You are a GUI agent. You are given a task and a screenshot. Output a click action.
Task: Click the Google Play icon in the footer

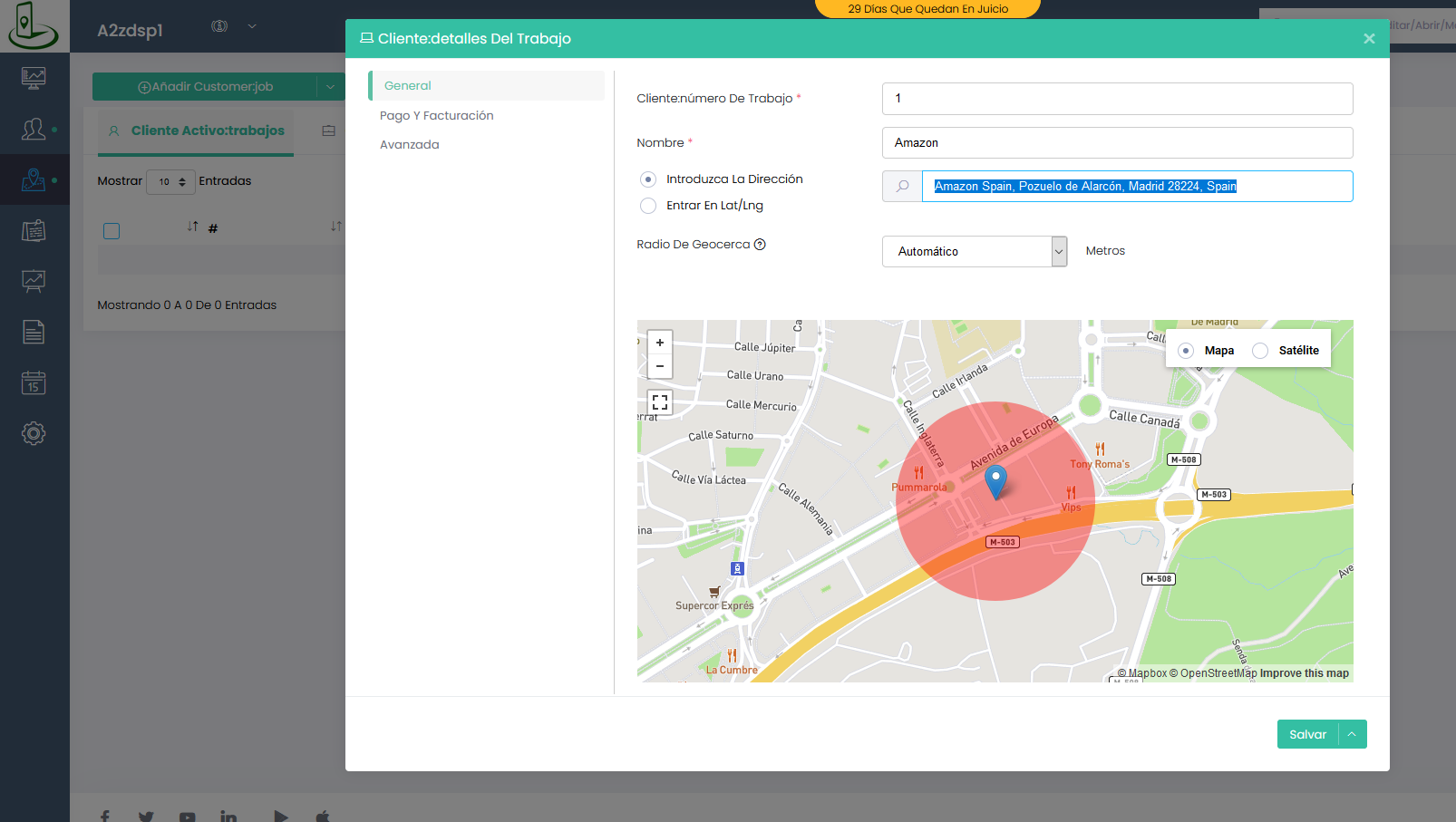click(x=281, y=817)
